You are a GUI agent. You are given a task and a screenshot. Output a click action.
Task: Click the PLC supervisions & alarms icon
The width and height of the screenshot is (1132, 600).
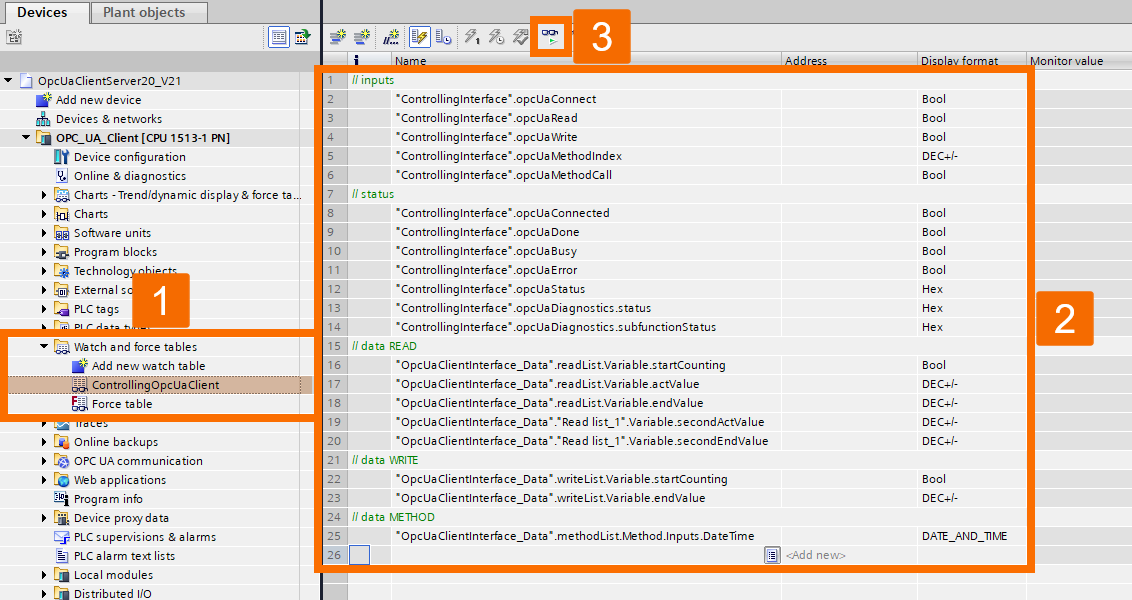[x=62, y=536]
